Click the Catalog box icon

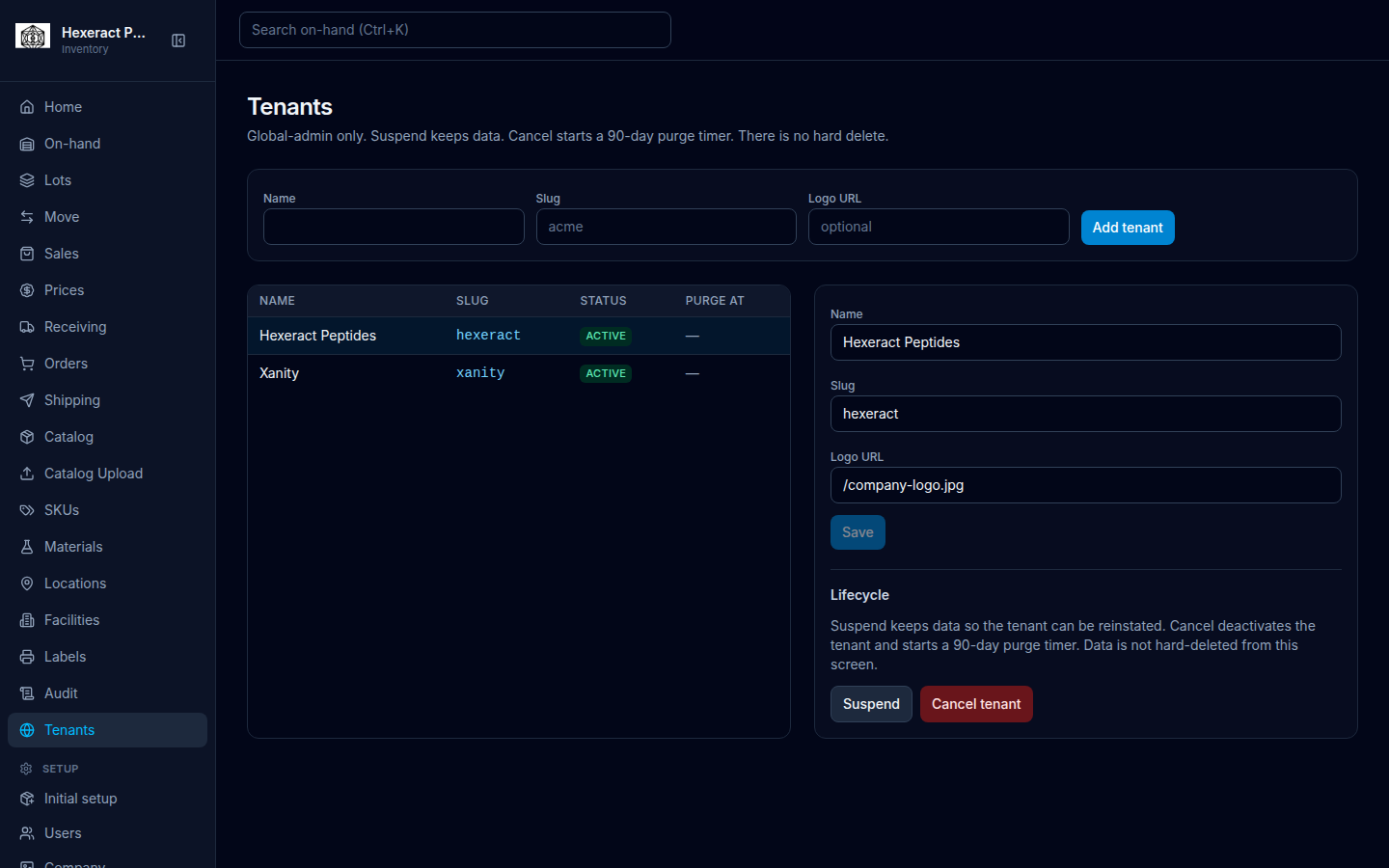(x=27, y=437)
